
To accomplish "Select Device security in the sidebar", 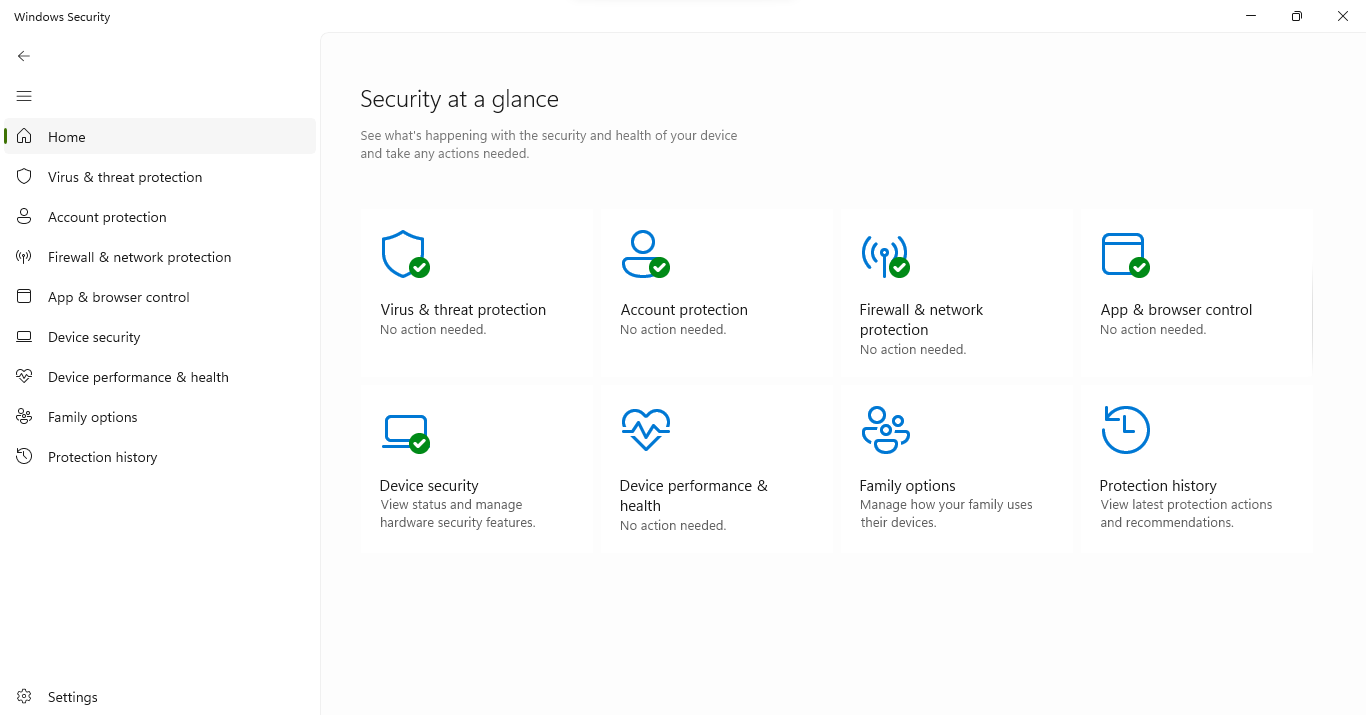I will click(94, 337).
